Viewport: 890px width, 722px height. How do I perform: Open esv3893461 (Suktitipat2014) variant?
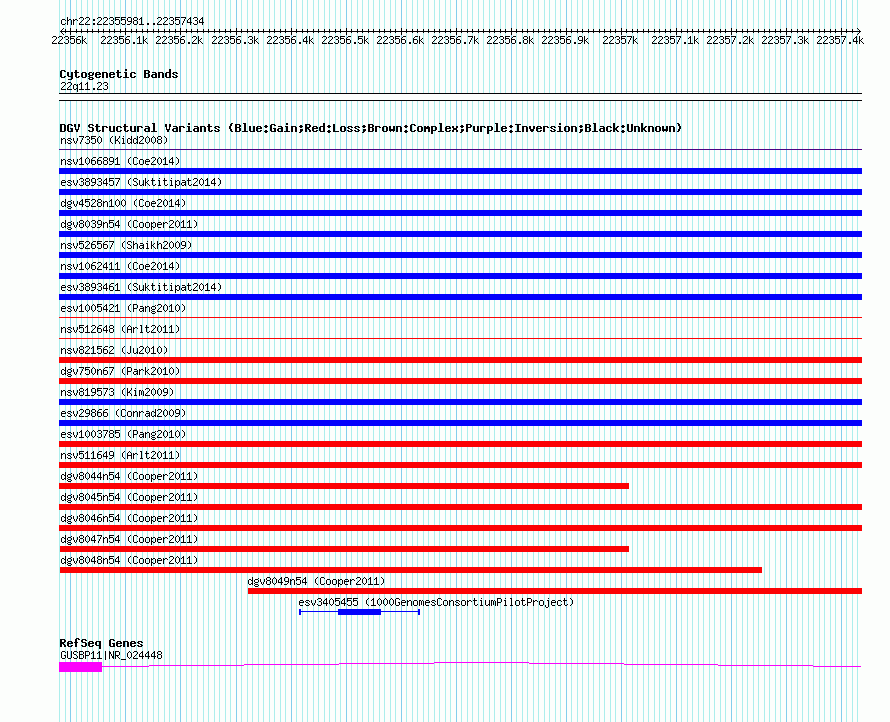coord(141,287)
